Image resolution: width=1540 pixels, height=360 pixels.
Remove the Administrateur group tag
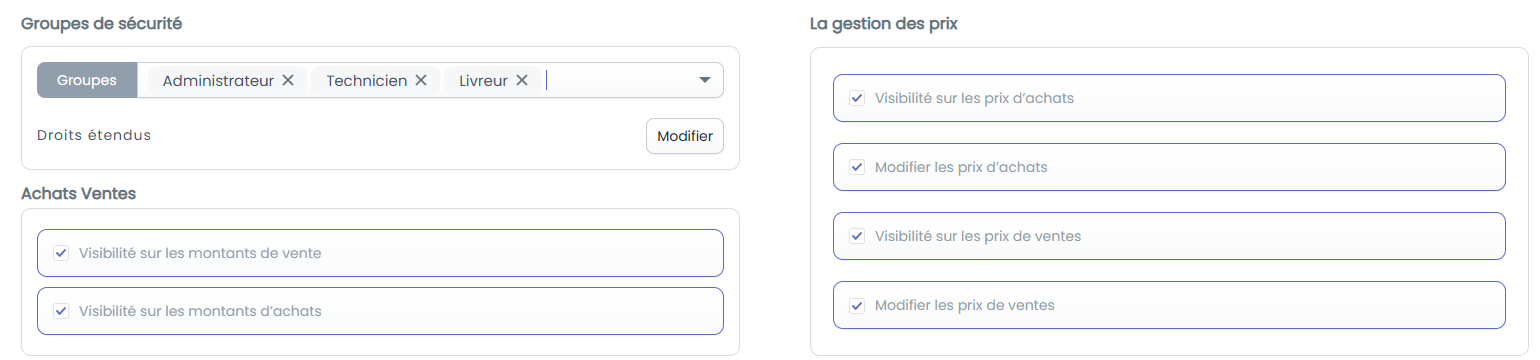tap(288, 81)
